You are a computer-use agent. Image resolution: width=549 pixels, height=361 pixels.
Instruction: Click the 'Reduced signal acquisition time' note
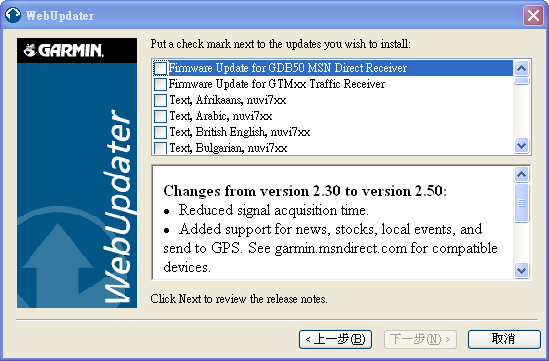(273, 210)
